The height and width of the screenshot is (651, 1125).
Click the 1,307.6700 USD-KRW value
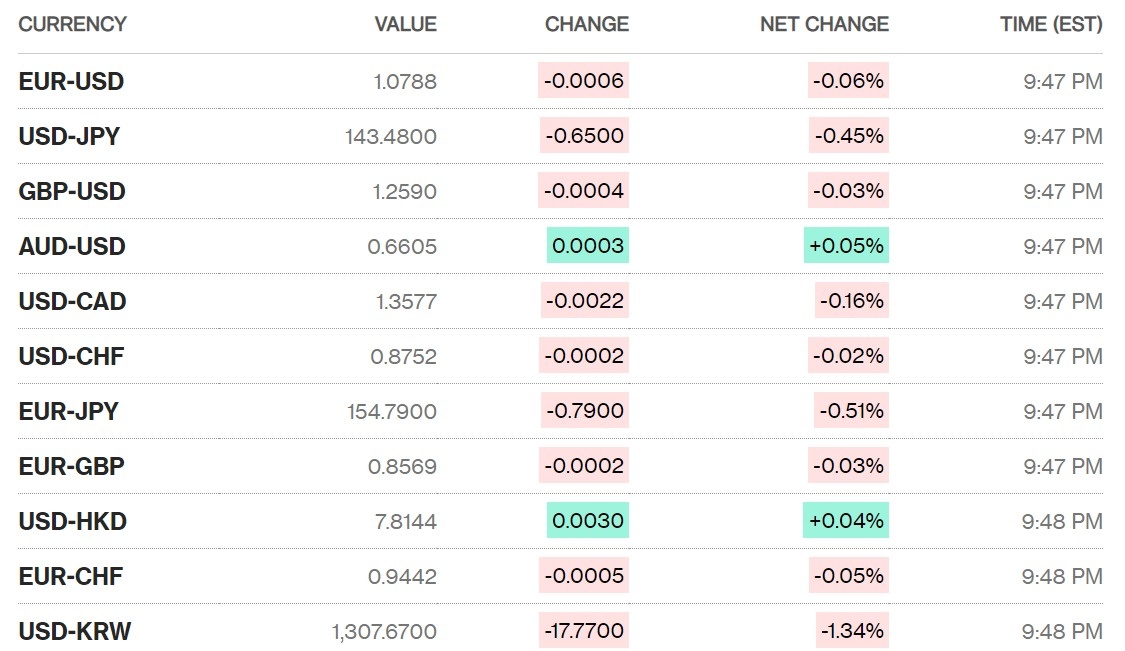click(x=384, y=632)
